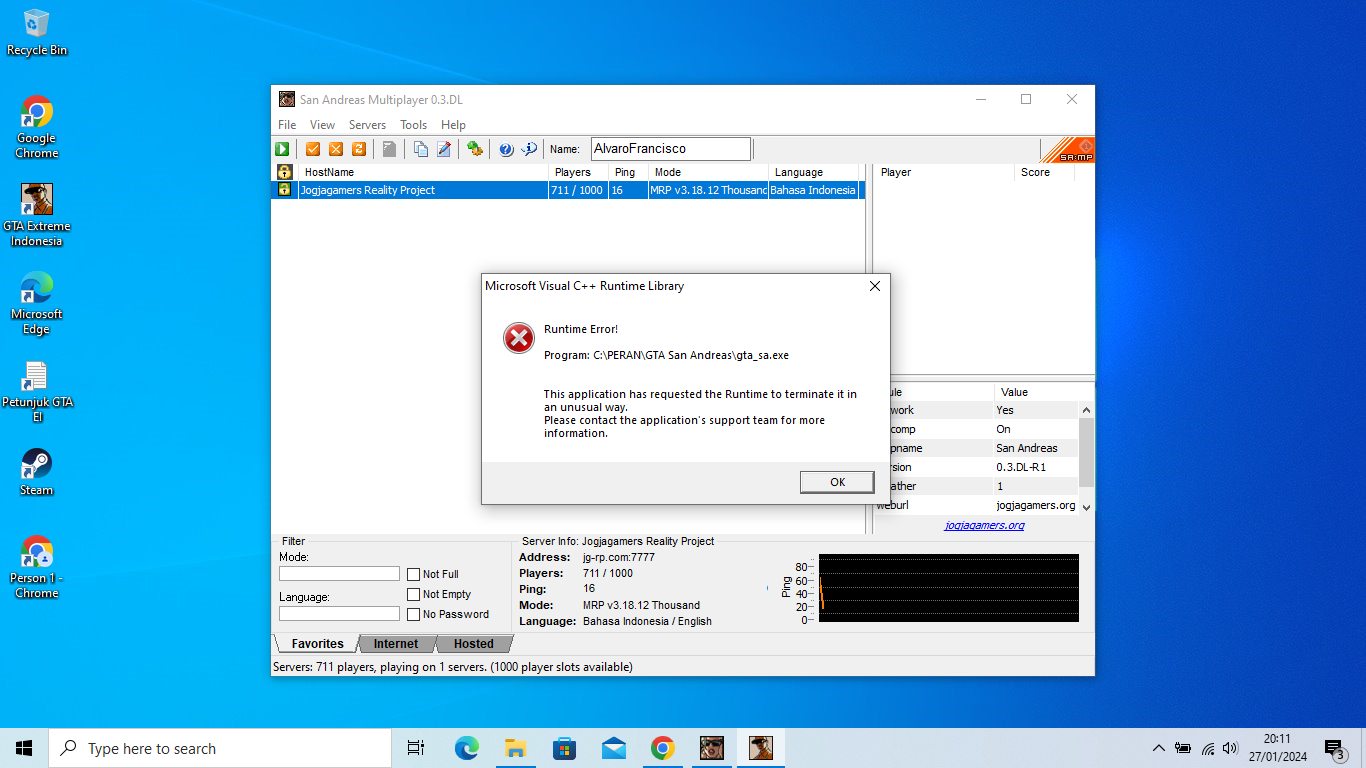Sort servers by HostName column header
This screenshot has height=768, width=1366.
tap(423, 172)
